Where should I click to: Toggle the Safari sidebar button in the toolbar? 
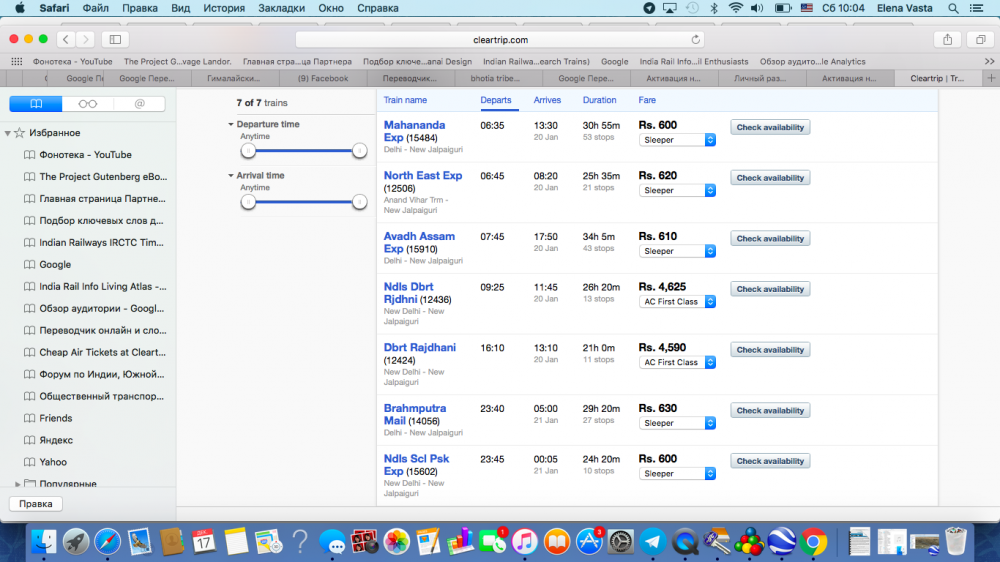[x=114, y=39]
